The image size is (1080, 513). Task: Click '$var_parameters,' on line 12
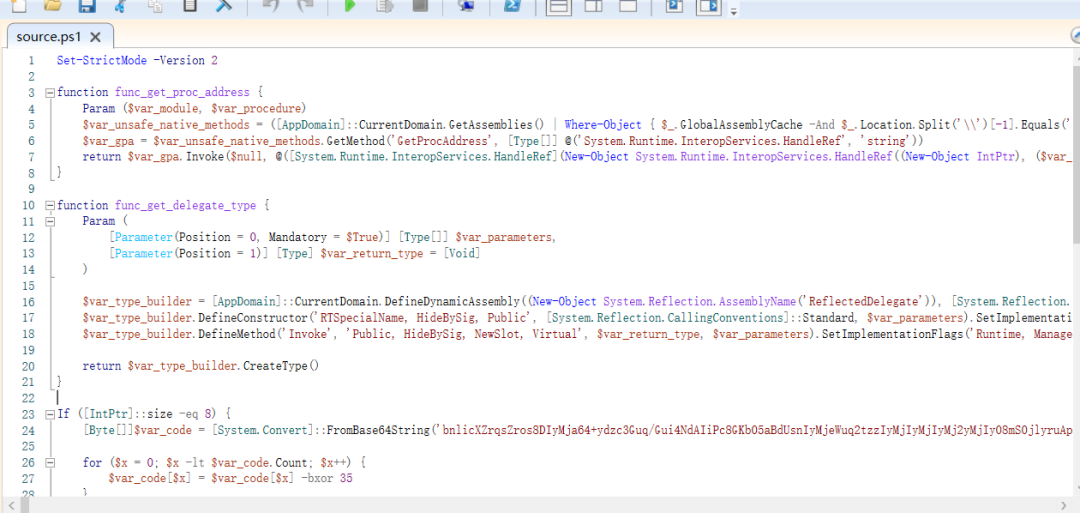[504, 238]
